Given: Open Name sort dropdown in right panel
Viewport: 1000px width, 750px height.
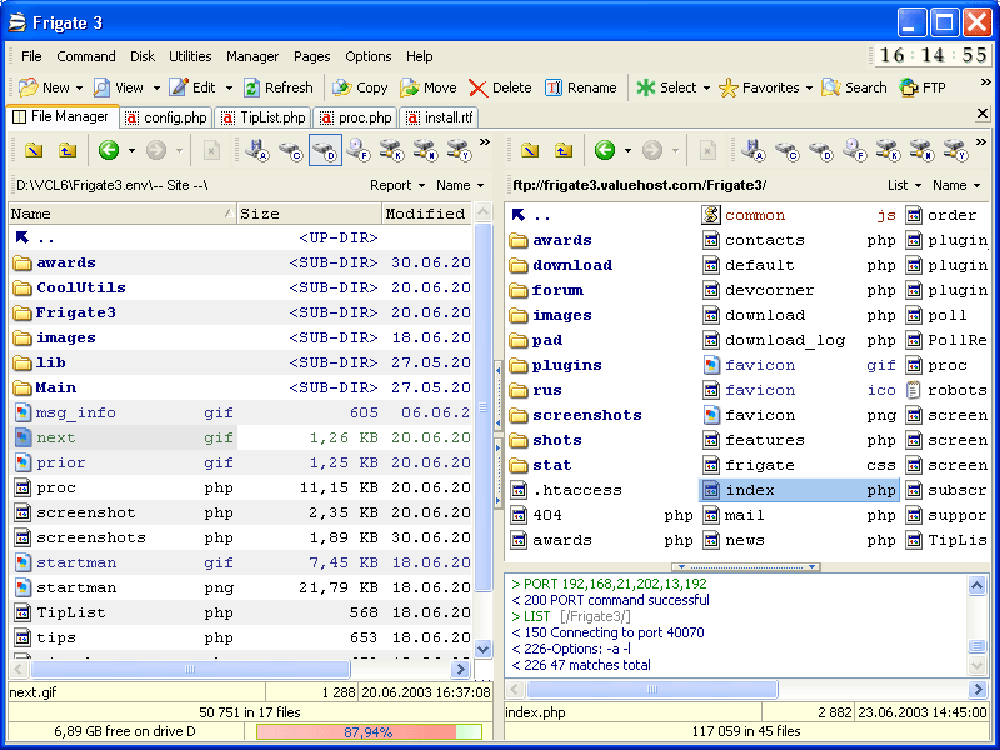Looking at the screenshot, I should [x=956, y=185].
